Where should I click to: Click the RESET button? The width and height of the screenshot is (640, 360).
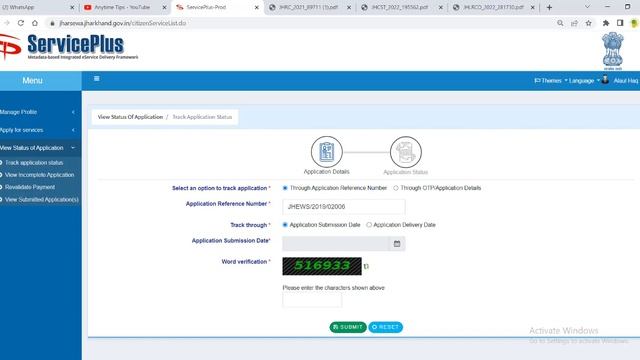click(386, 327)
